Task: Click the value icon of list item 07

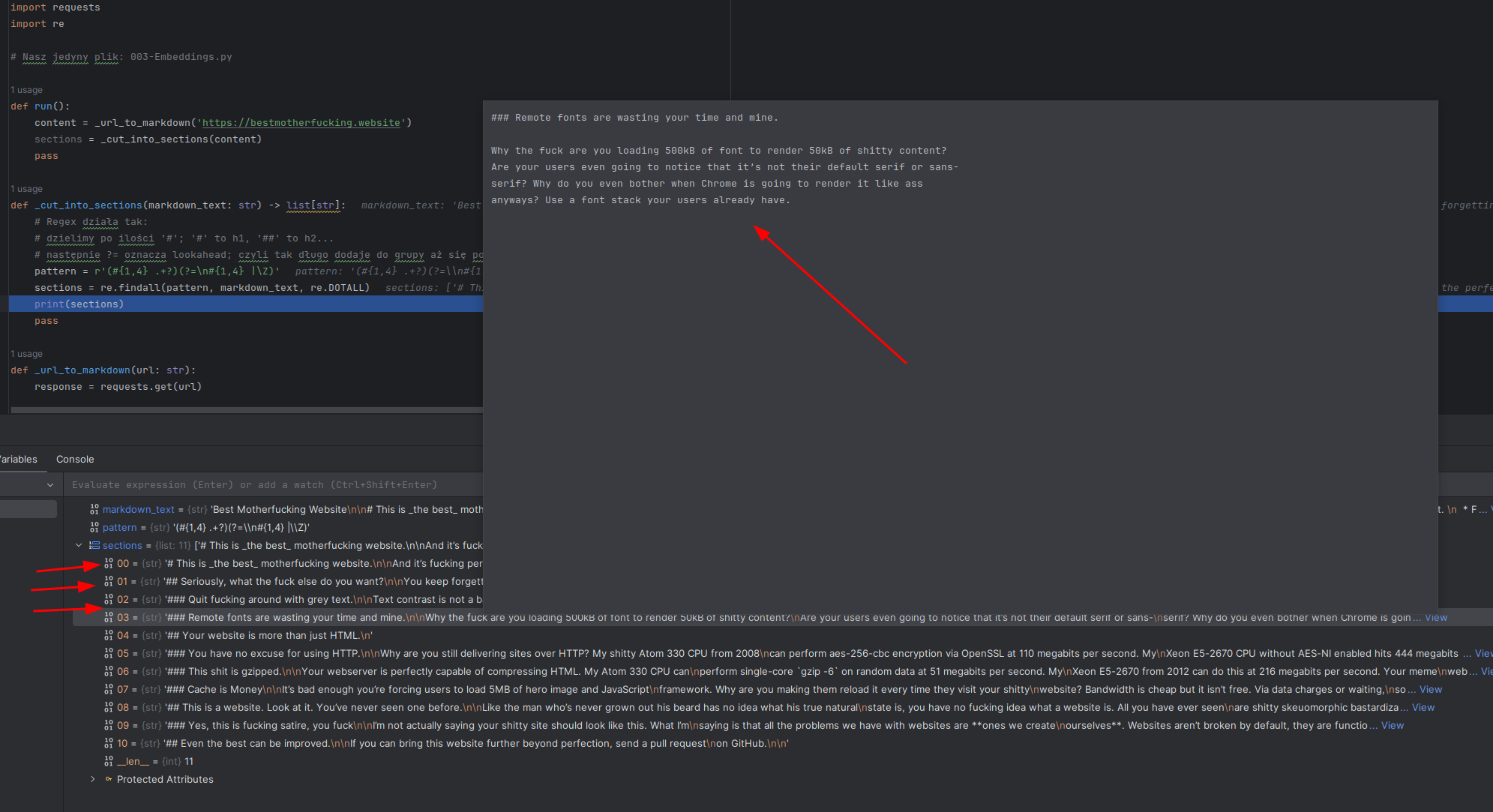Action: 109,689
